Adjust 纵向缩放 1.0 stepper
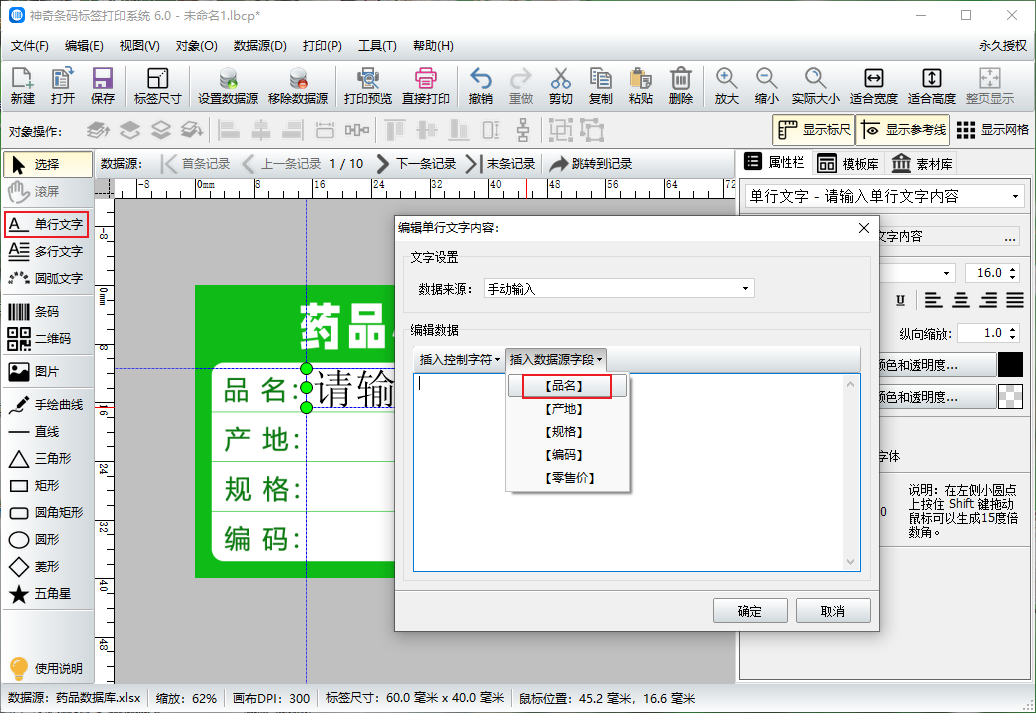Image resolution: width=1036 pixels, height=713 pixels. pos(1013,333)
